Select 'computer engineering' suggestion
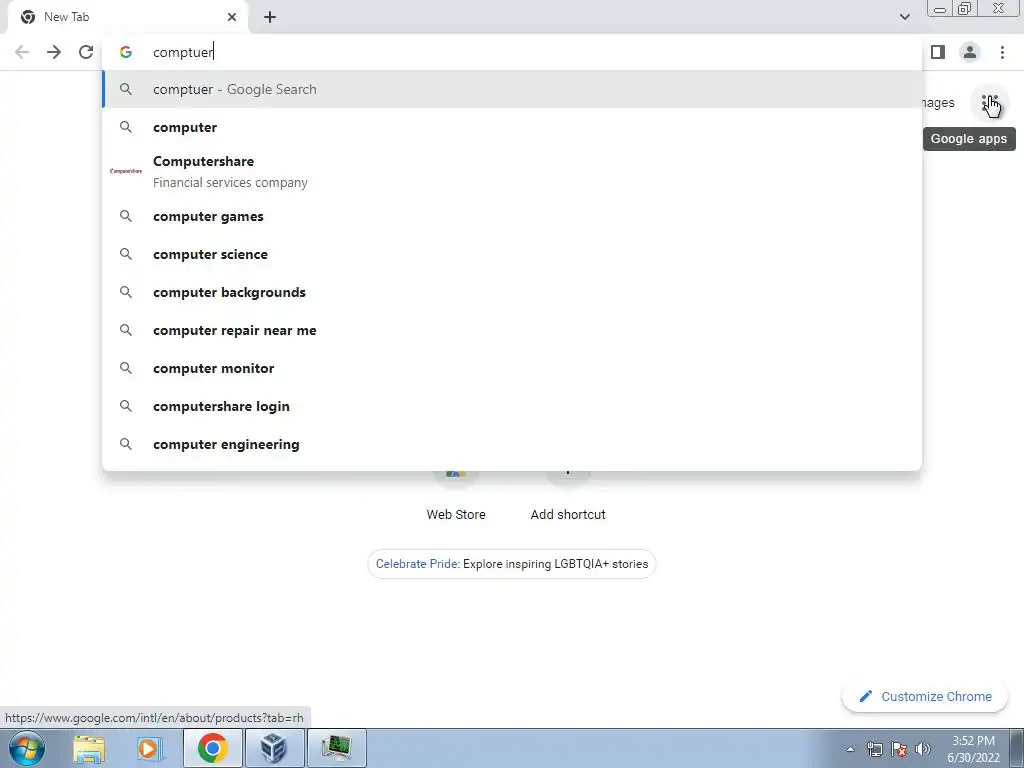1024x768 pixels. coord(512,444)
